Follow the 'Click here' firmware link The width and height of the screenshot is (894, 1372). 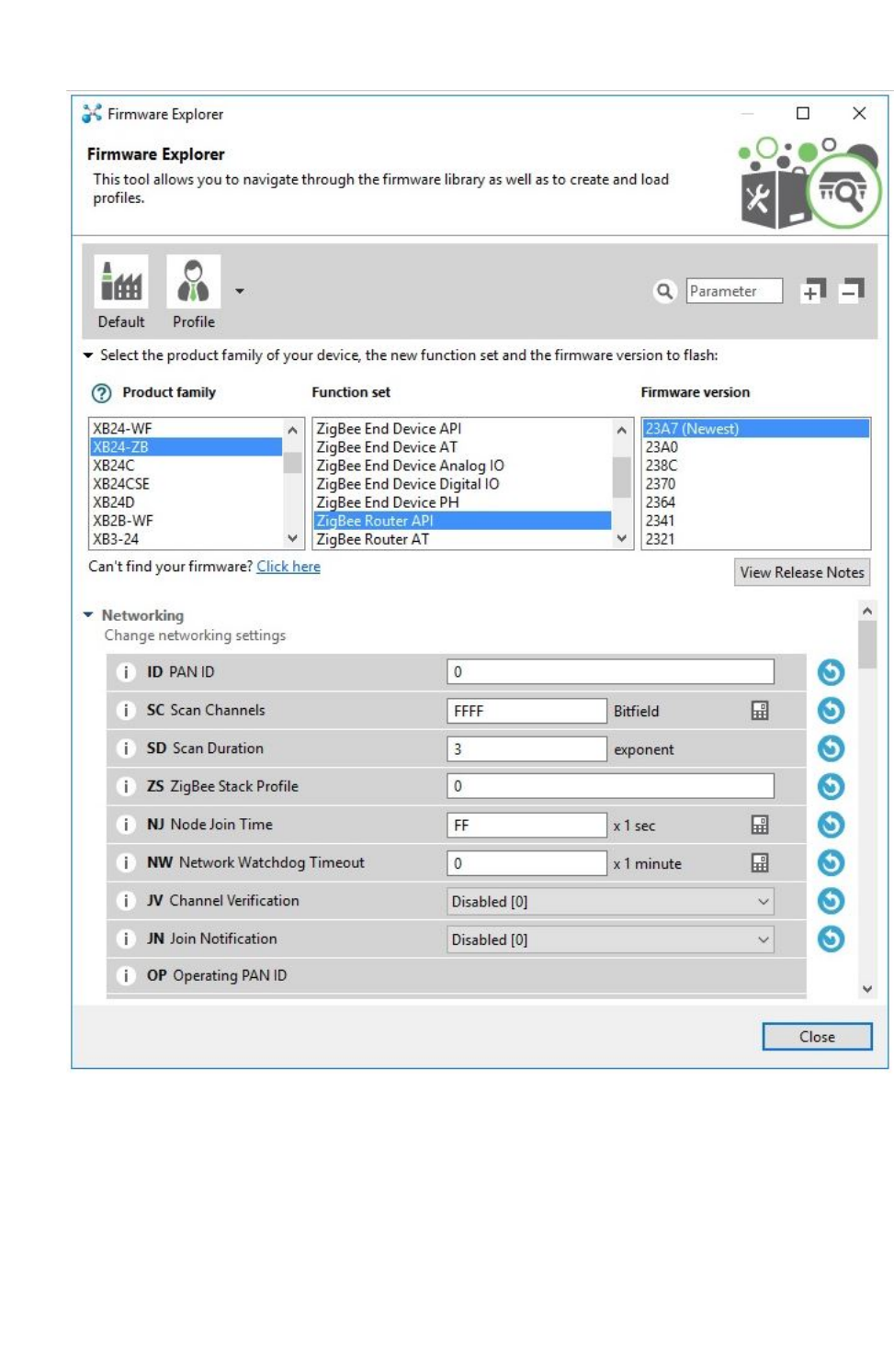pos(289,567)
